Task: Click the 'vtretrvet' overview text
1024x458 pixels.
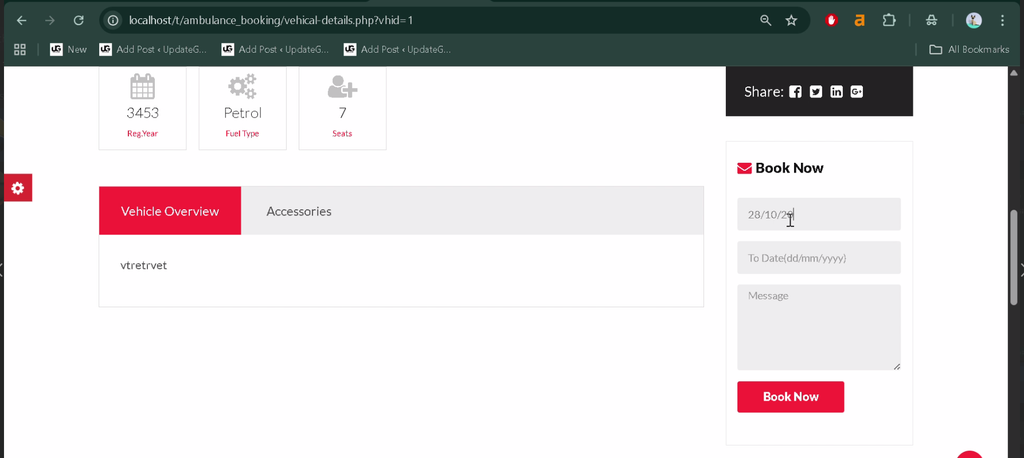Action: [x=144, y=265]
